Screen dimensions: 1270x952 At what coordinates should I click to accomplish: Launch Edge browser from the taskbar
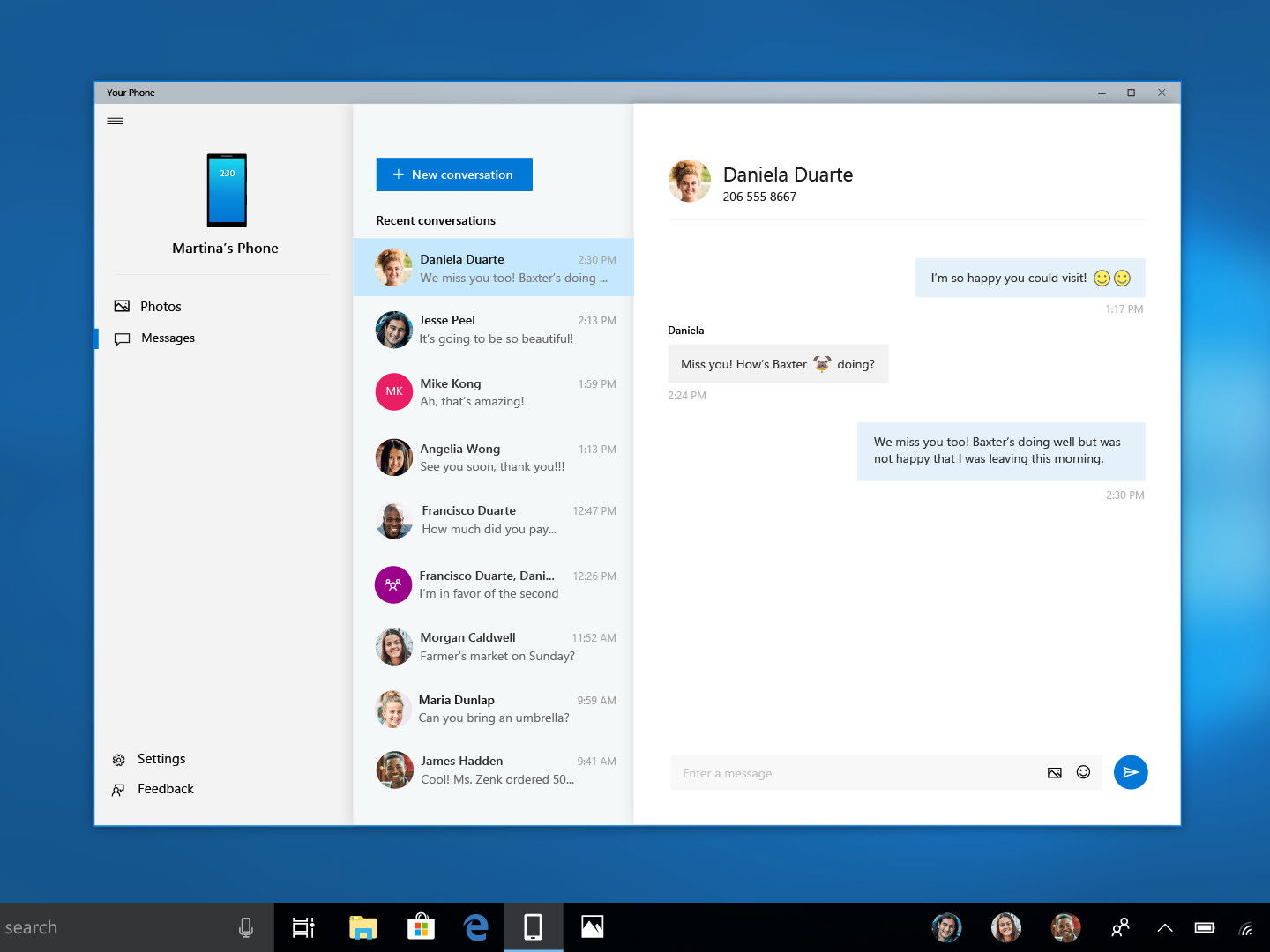point(476,927)
